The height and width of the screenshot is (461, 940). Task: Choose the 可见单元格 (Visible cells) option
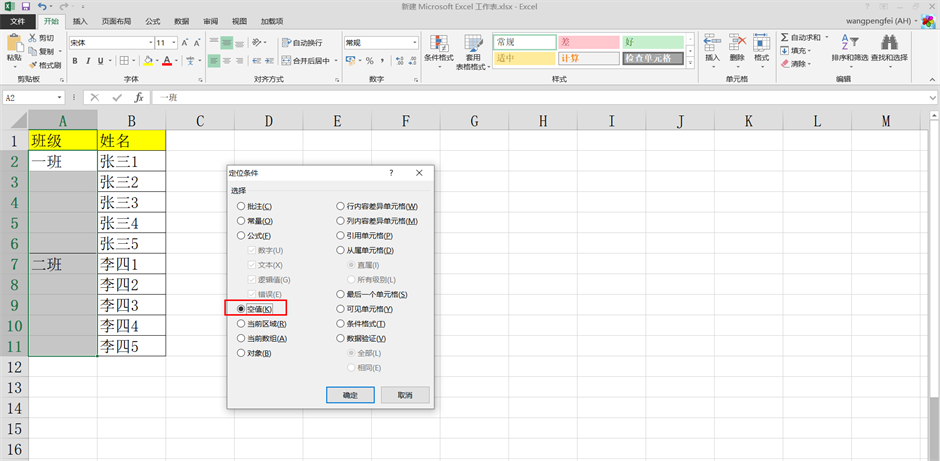click(x=341, y=309)
